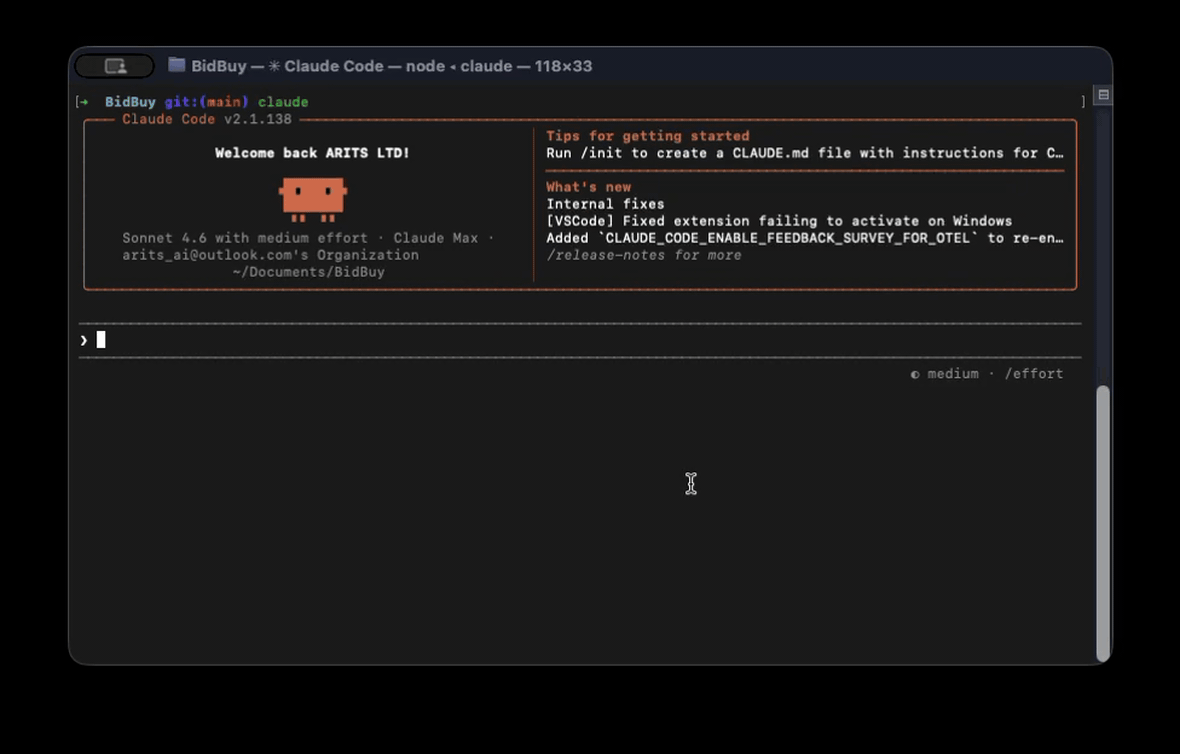This screenshot has width=1180, height=754.
Task: Click the What's new heading
Action: pos(588,187)
